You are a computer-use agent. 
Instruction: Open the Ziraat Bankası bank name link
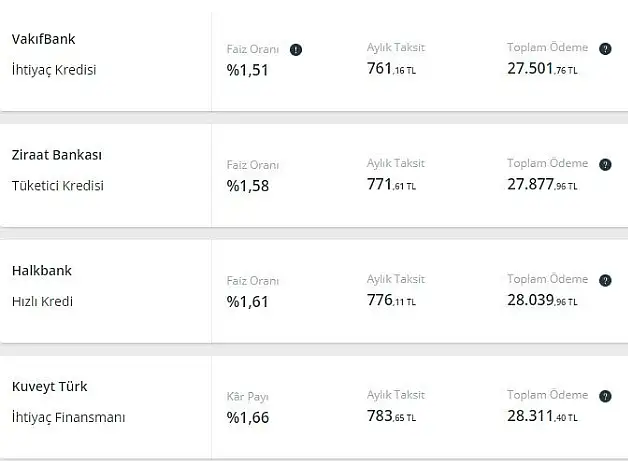[56, 155]
